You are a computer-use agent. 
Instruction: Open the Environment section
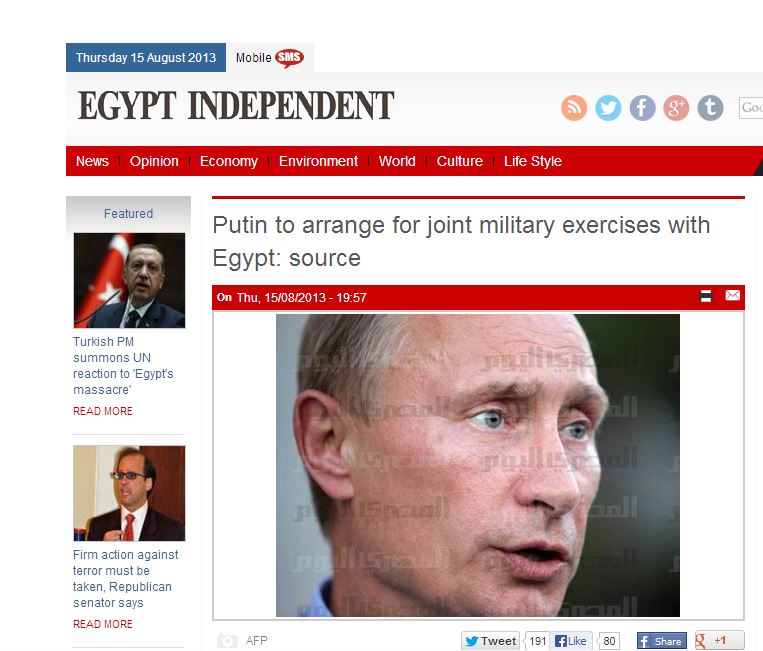coord(318,161)
